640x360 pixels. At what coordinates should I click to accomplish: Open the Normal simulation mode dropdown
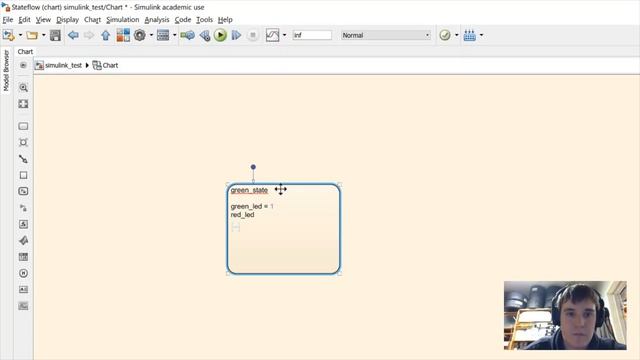(385, 35)
